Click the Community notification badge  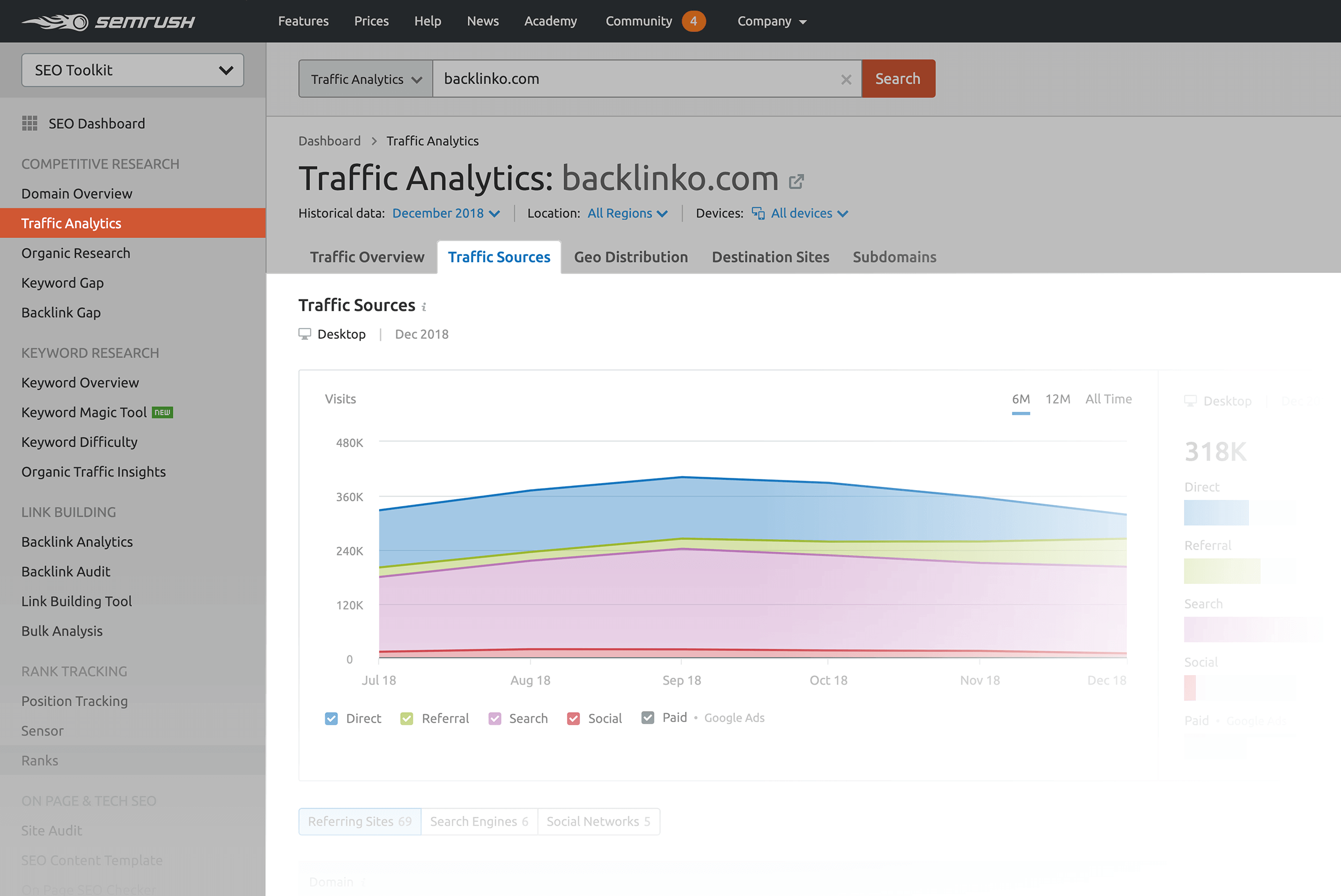click(x=694, y=21)
